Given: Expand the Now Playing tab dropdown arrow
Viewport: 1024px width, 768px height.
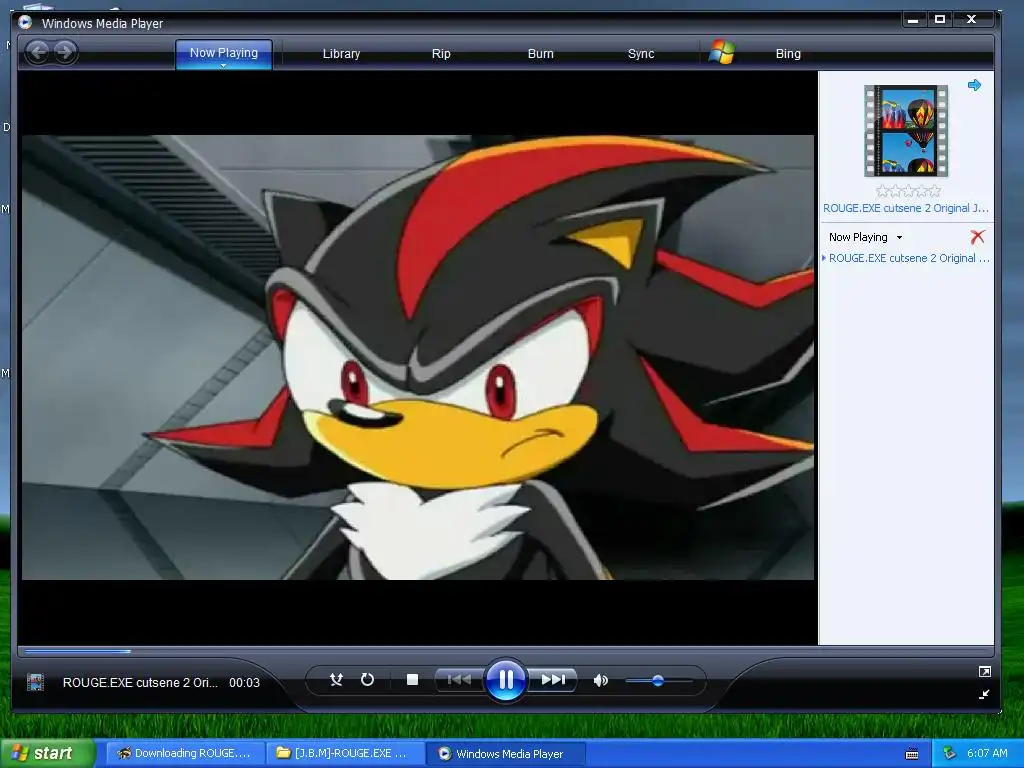Looking at the screenshot, I should pyautogui.click(x=223, y=66).
